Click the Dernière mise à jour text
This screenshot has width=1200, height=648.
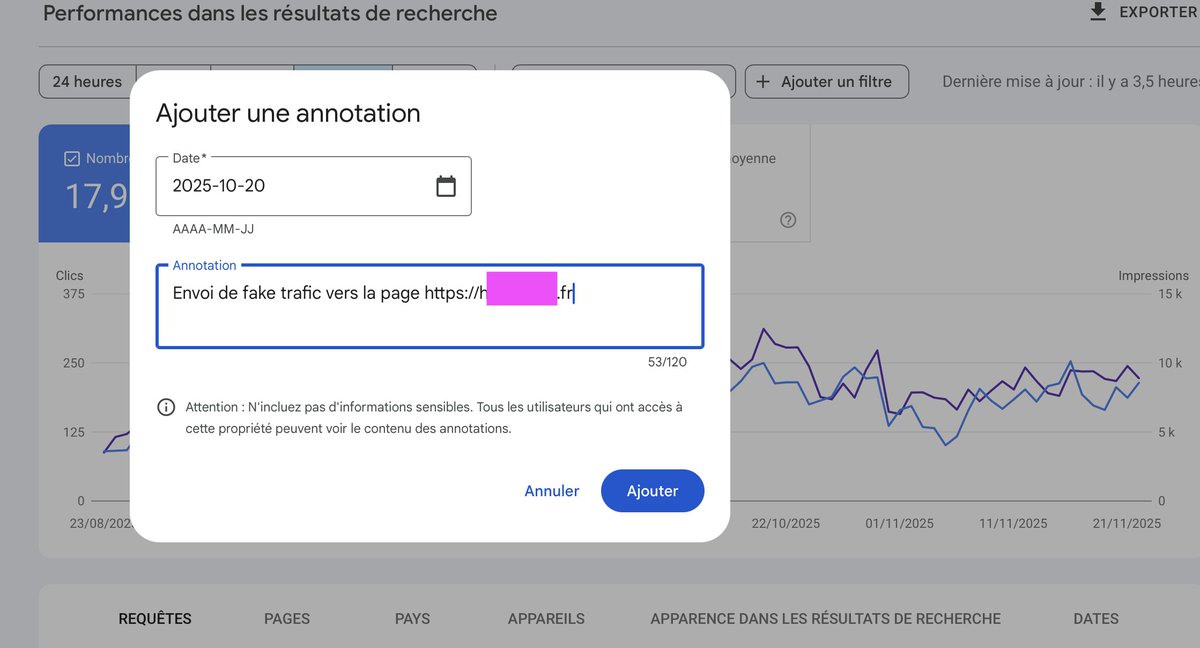click(1070, 82)
